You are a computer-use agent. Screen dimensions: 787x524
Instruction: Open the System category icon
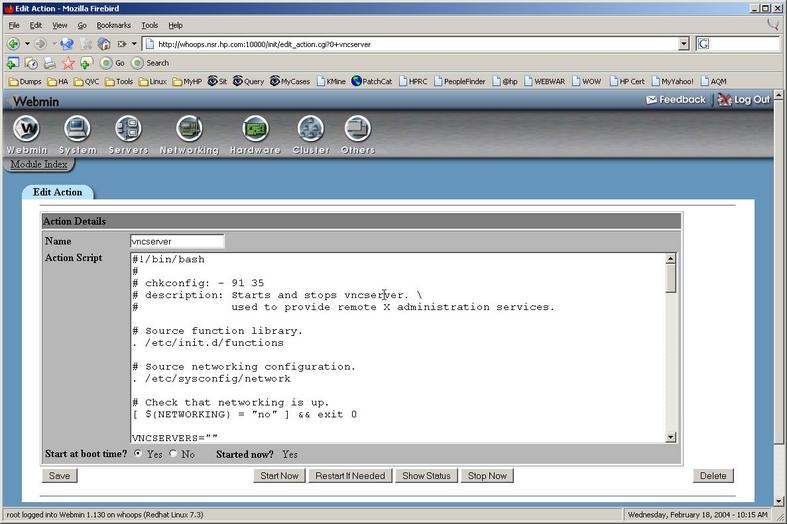pyautogui.click(x=77, y=129)
